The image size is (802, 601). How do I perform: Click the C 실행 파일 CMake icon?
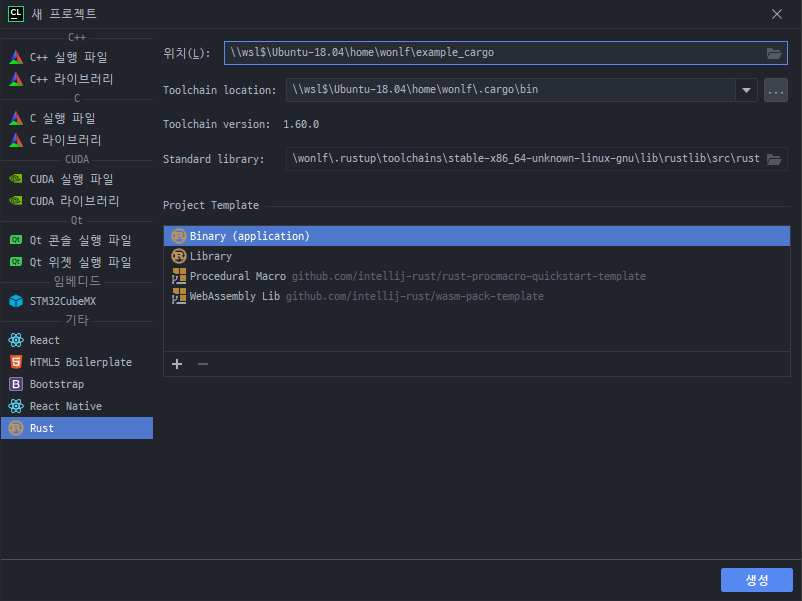pyautogui.click(x=16, y=118)
